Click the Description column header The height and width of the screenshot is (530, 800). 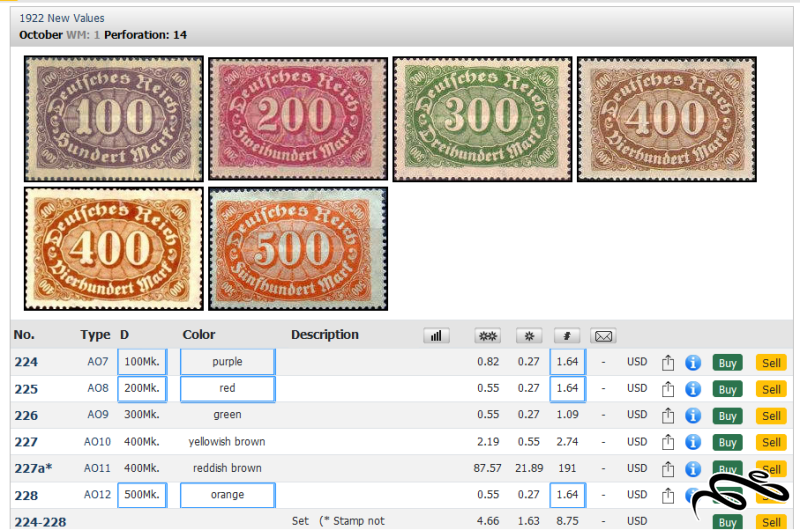325,335
